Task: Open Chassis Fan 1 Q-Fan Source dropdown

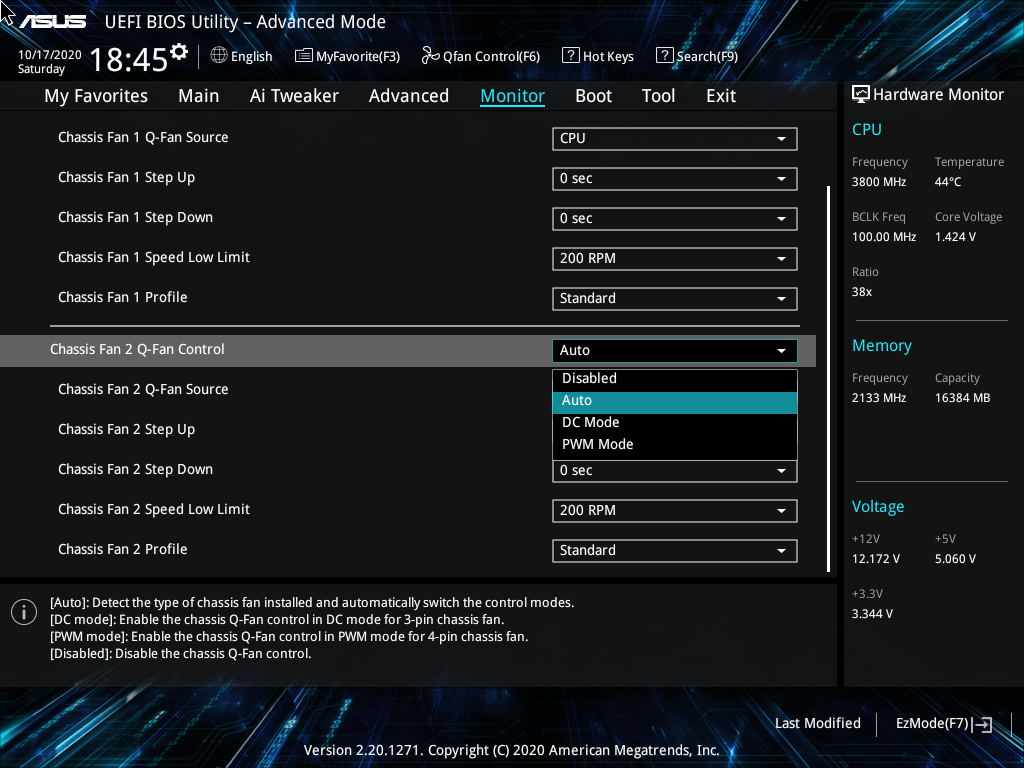Action: point(675,138)
